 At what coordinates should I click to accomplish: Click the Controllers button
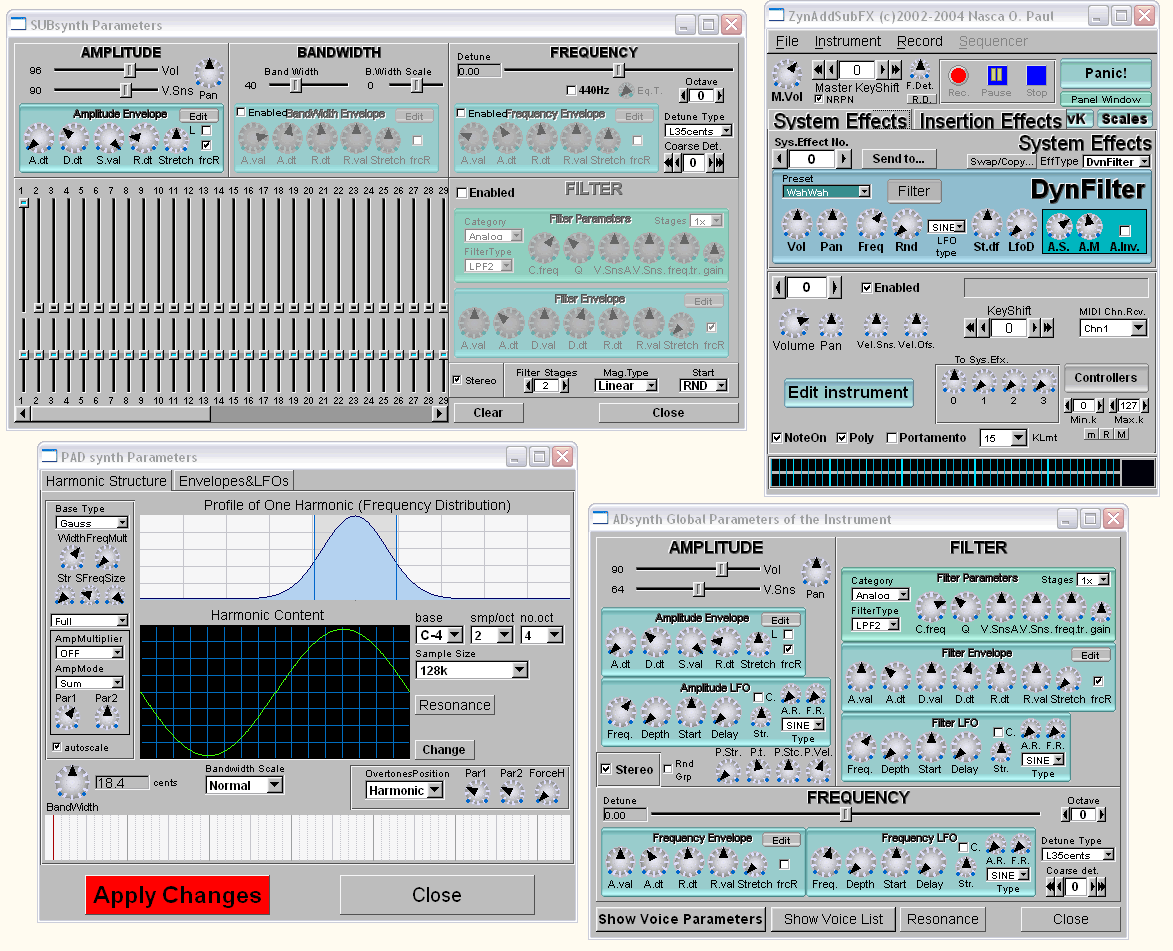[x=1105, y=378]
